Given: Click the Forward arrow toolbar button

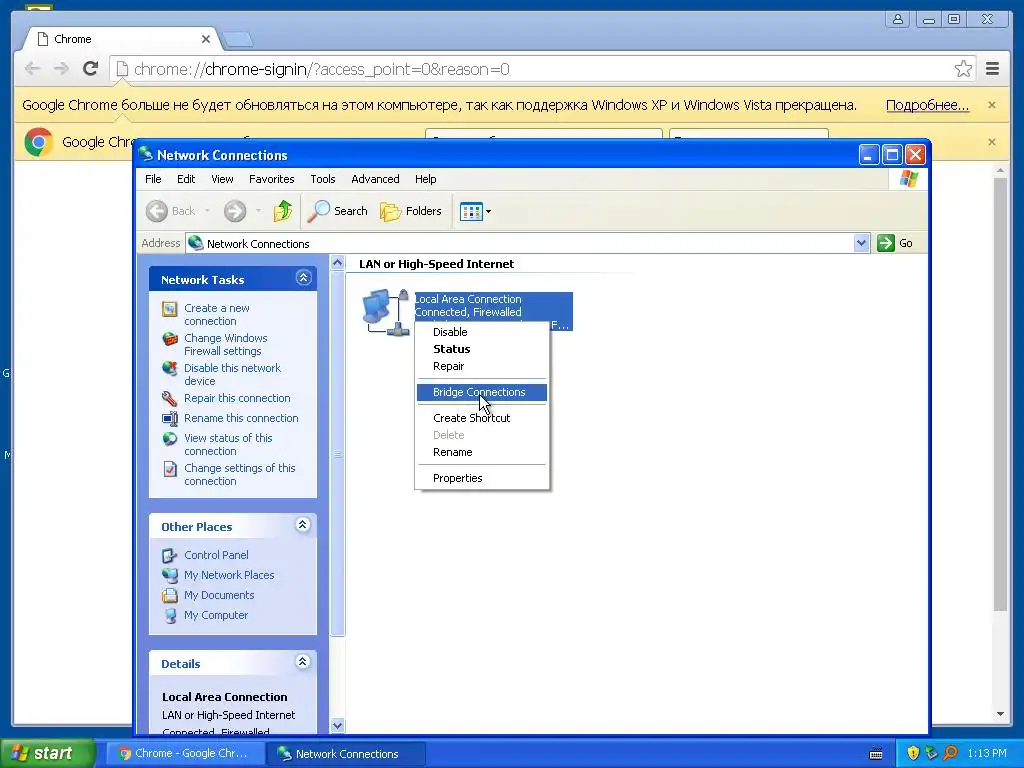Looking at the screenshot, I should (x=234, y=211).
